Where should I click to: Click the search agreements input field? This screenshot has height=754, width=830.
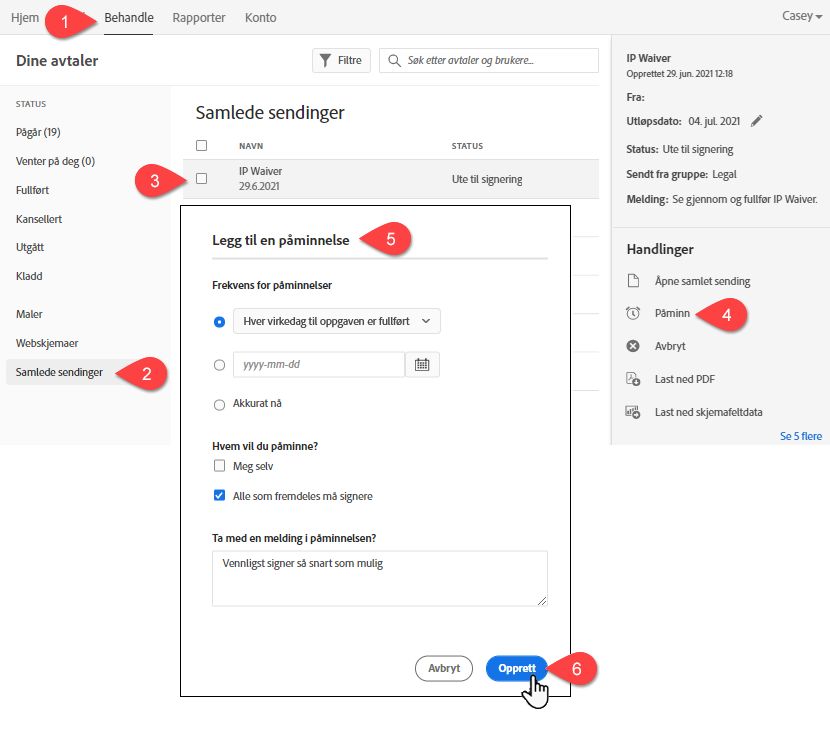pyautogui.click(x=489, y=60)
